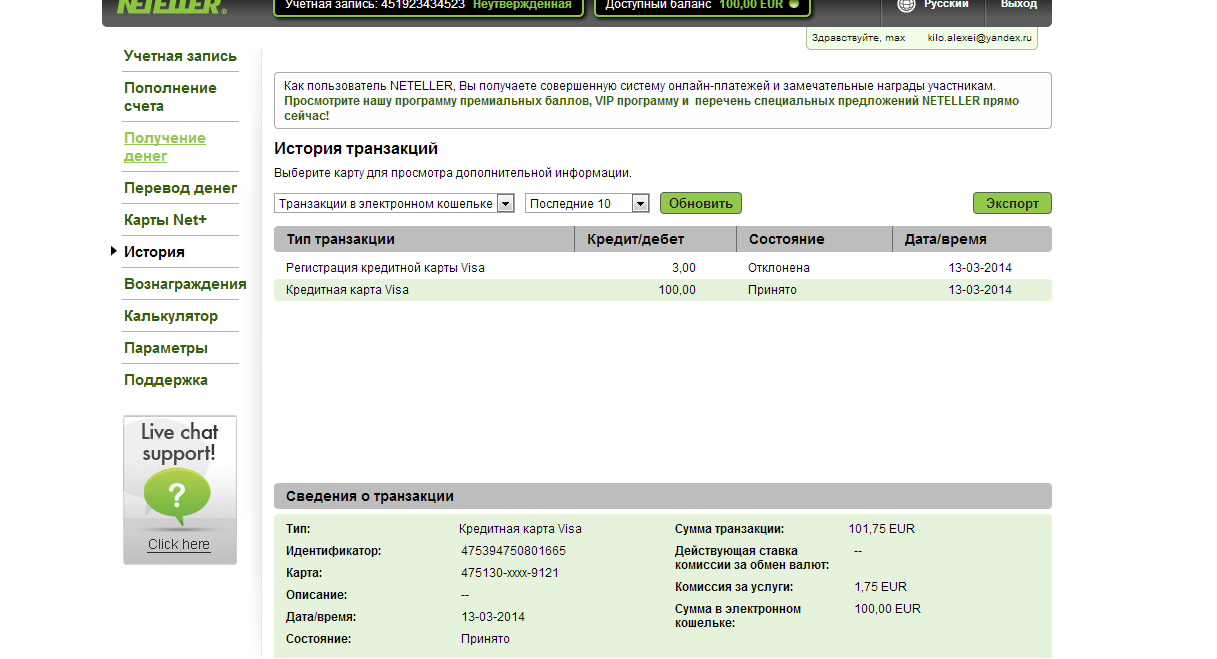Click the identifier 475394750801665
Viewport: 1217px width, 659px height.
(x=513, y=551)
